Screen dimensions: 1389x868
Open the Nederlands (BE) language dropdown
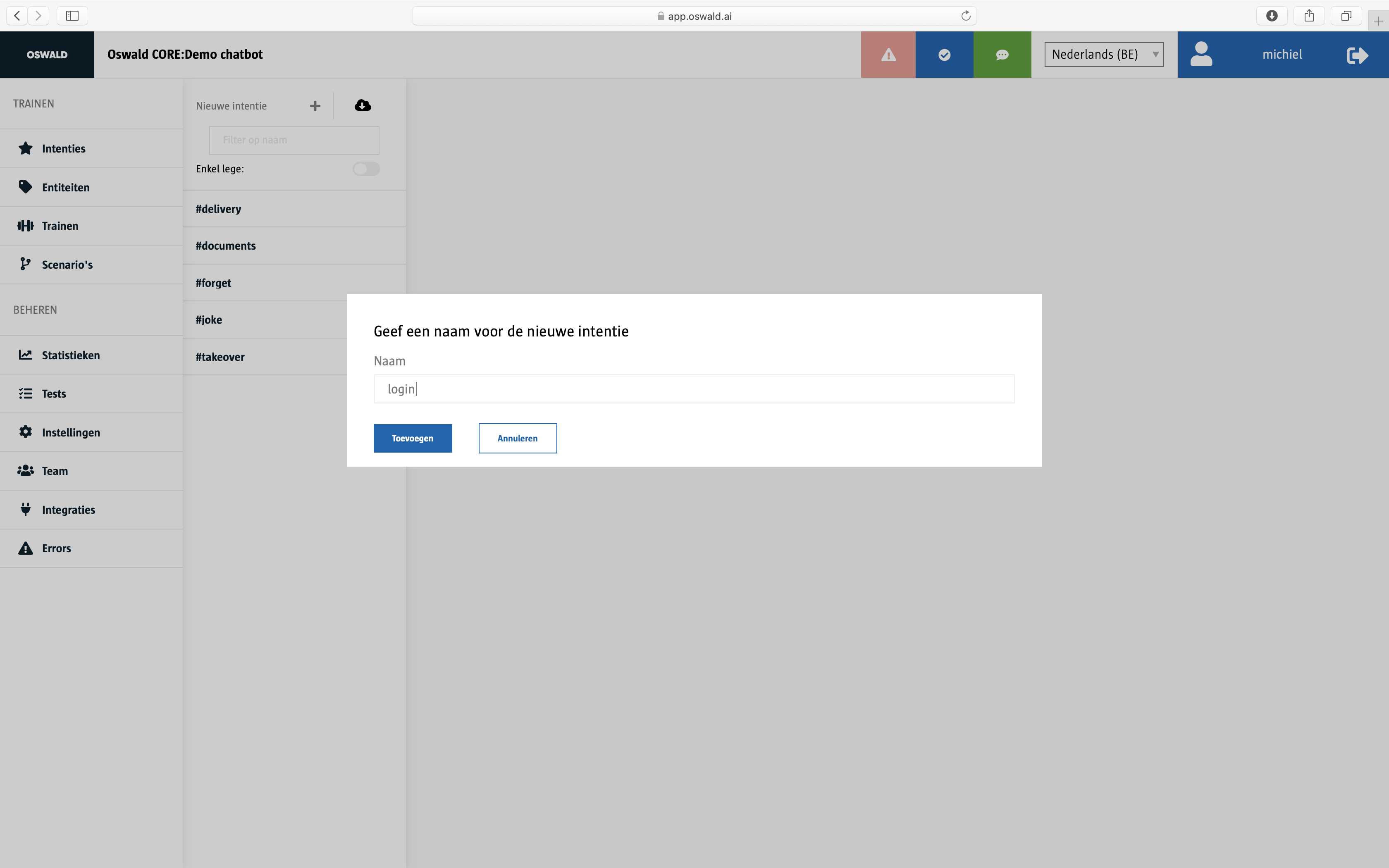pos(1104,55)
